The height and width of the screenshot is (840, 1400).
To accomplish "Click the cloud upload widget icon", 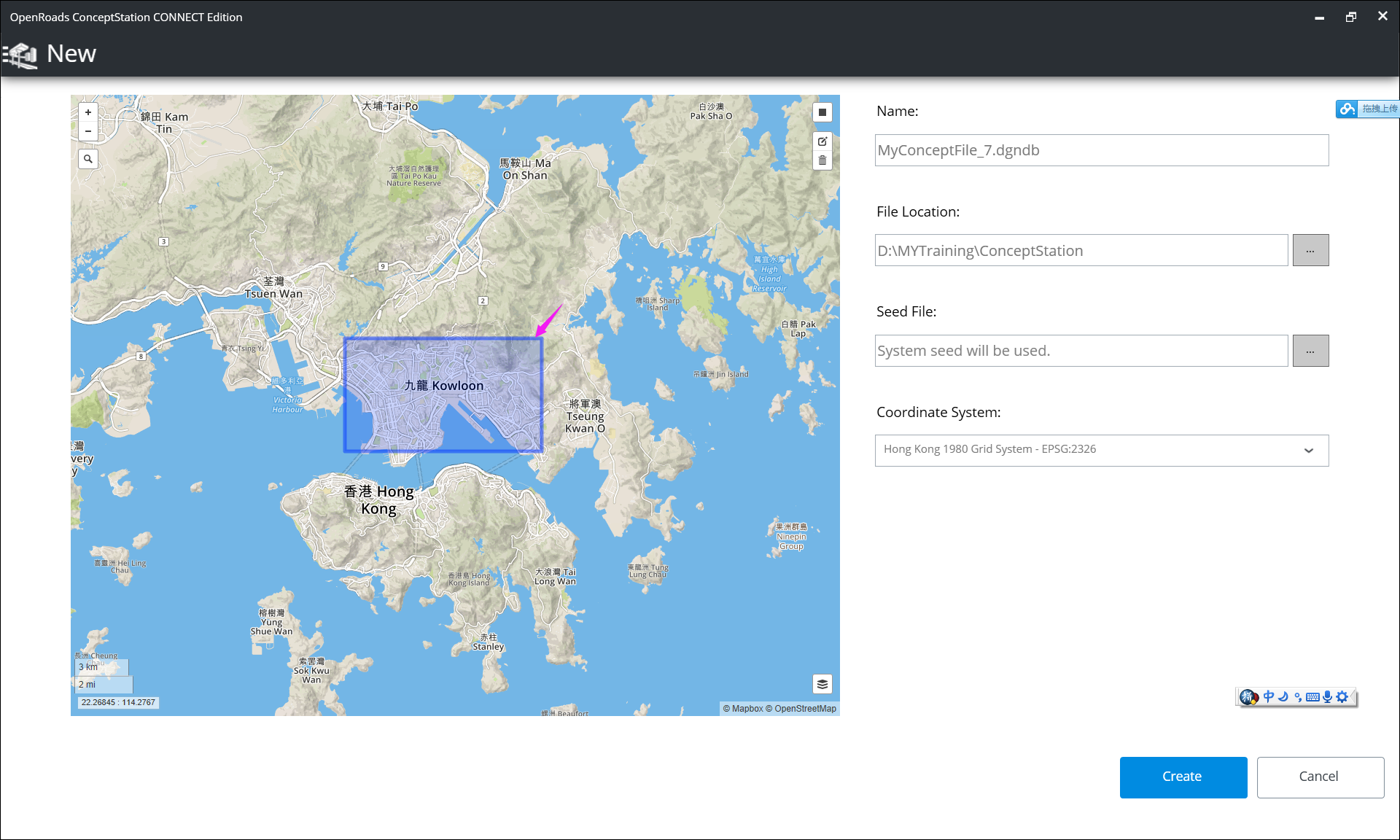I will (x=1347, y=109).
